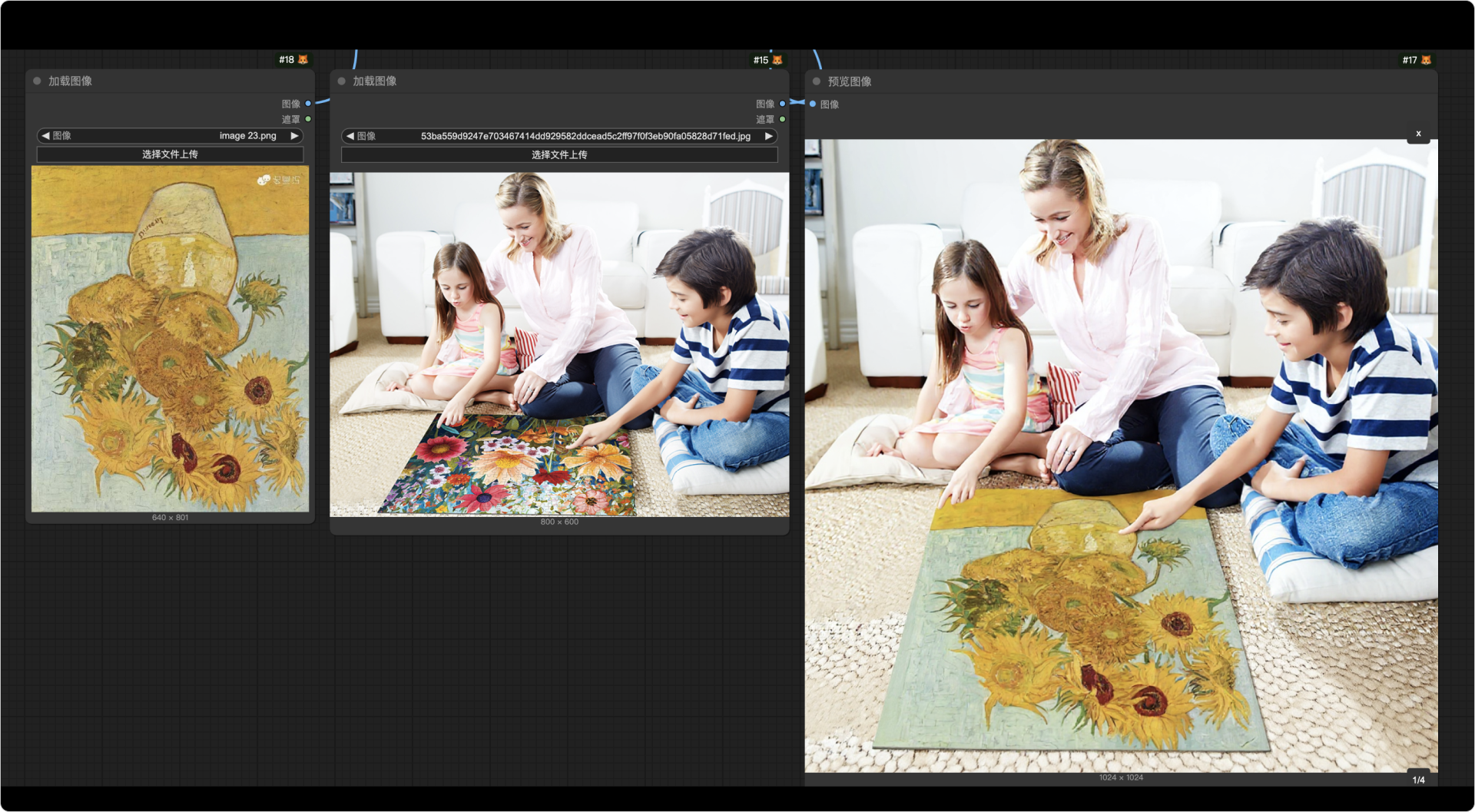Open the 53ba559d…jpg file selector
Image resolution: width=1475 pixels, height=812 pixels.
[559, 136]
